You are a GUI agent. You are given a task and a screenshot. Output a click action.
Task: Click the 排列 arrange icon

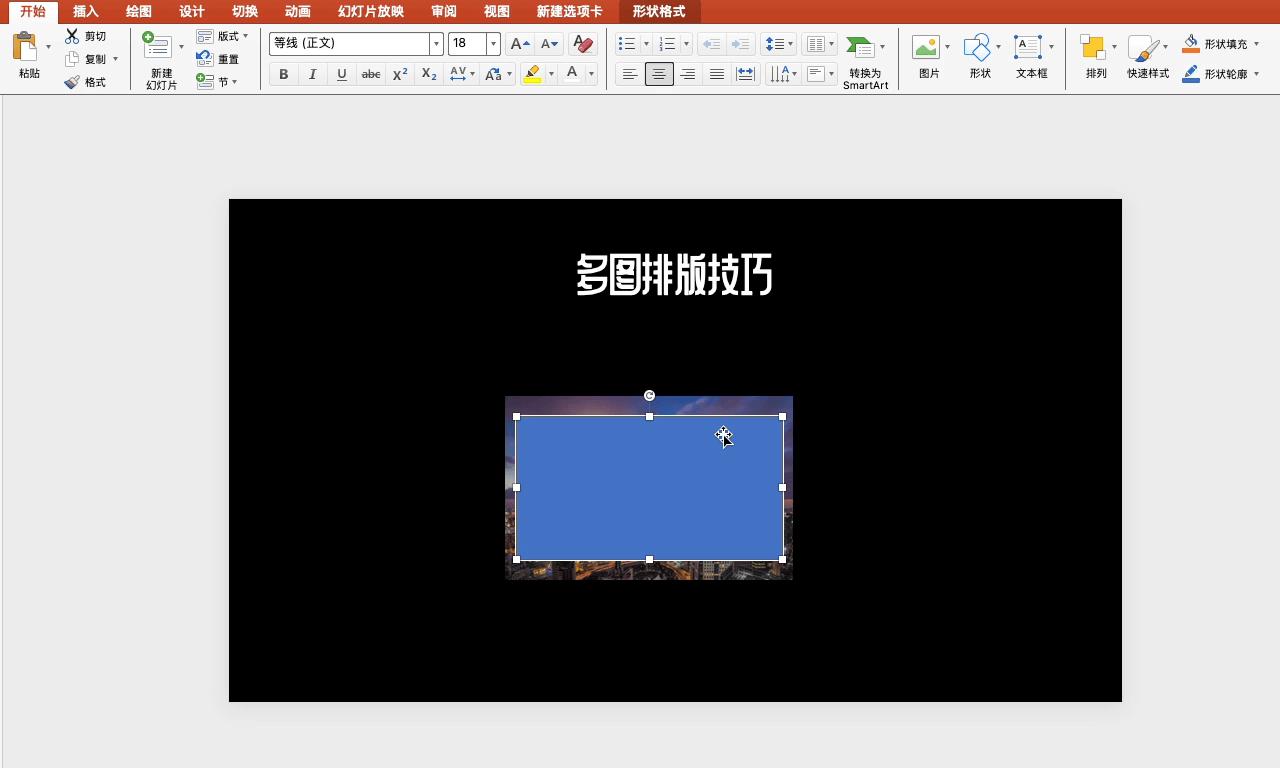click(x=1094, y=45)
